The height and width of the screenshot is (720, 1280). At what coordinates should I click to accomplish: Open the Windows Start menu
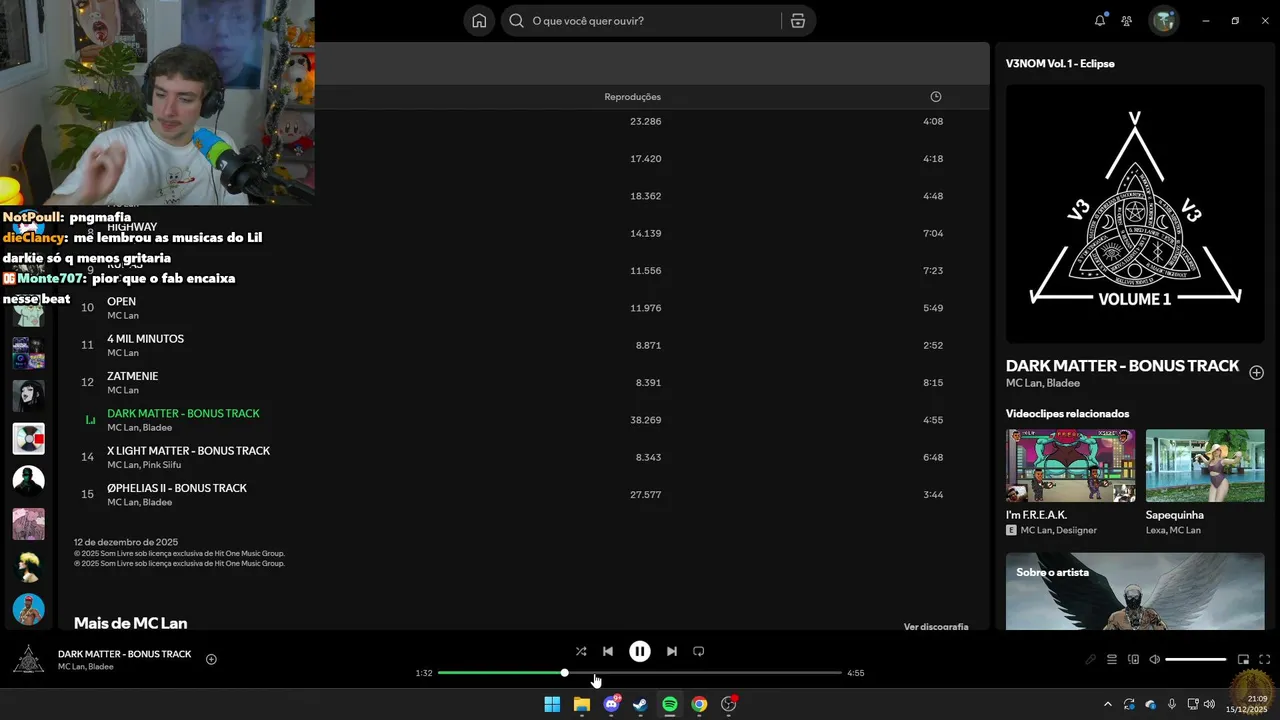click(552, 704)
